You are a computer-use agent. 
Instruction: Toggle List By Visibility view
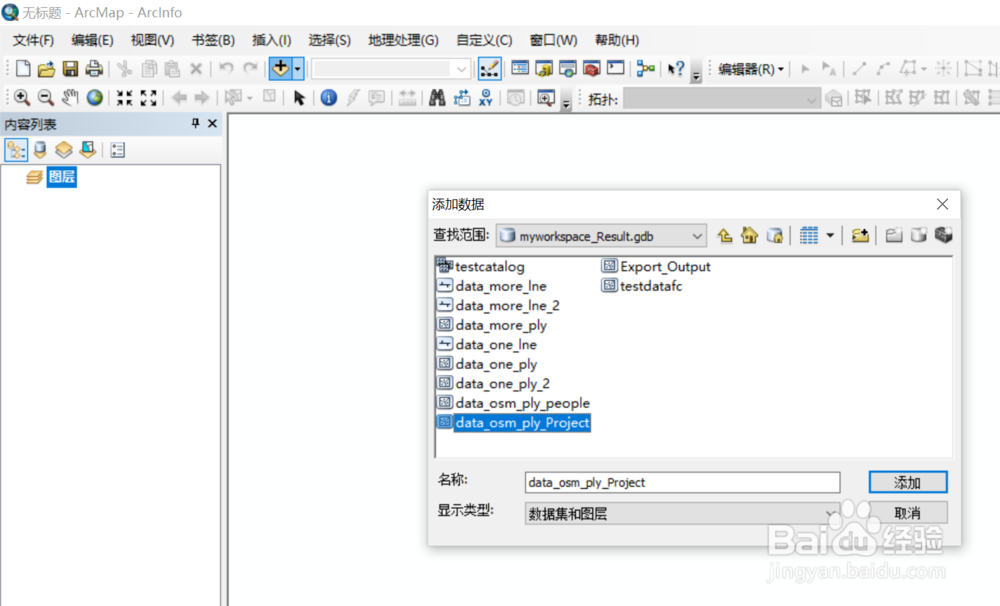pyautogui.click(x=64, y=150)
